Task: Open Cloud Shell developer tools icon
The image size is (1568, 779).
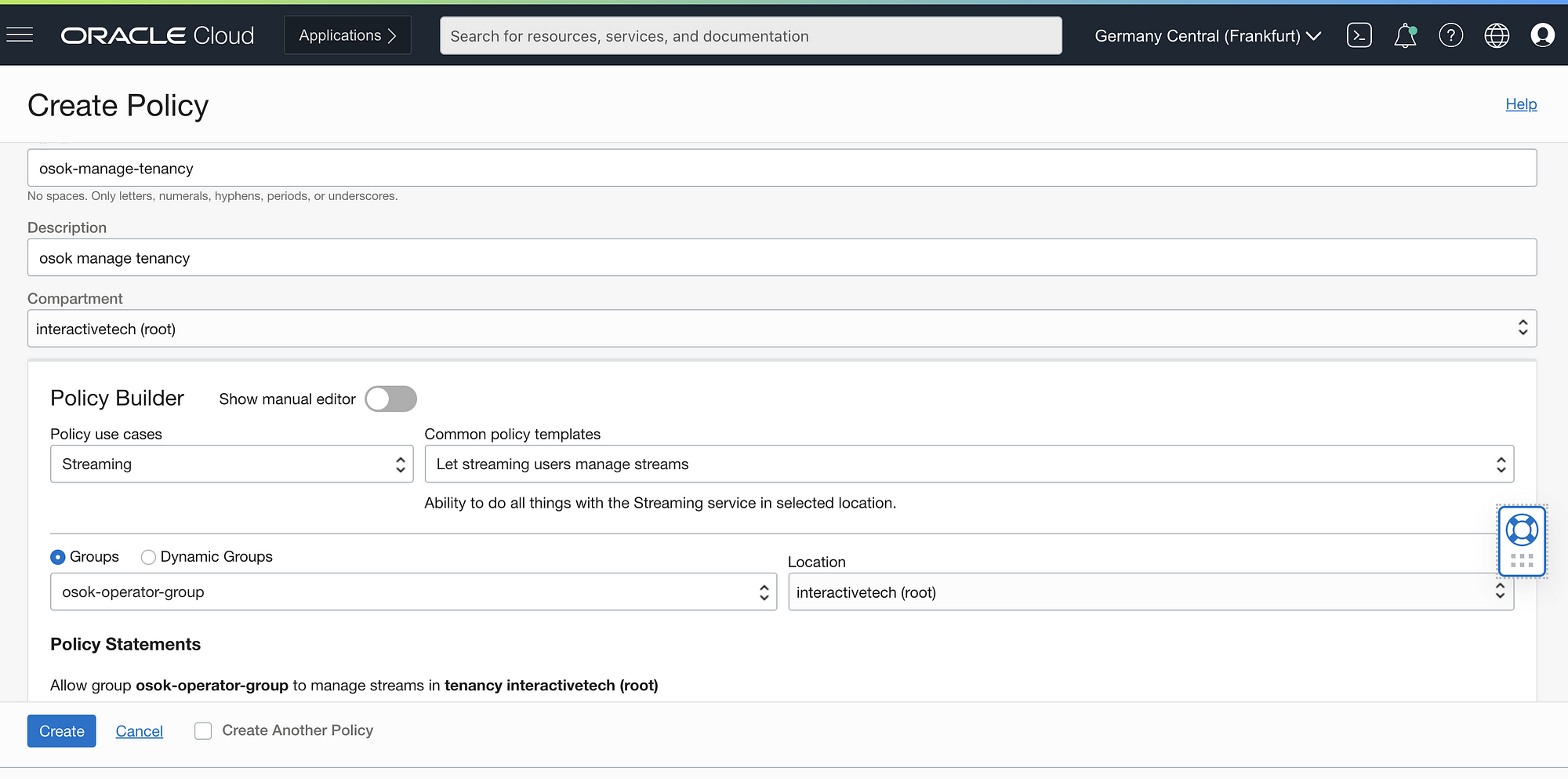Action: point(1359,35)
